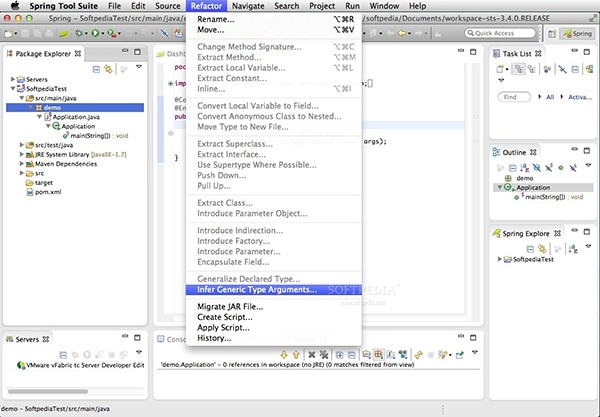Click Remove Selected Matches X icon
The height and width of the screenshot is (417, 600).
[311, 355]
